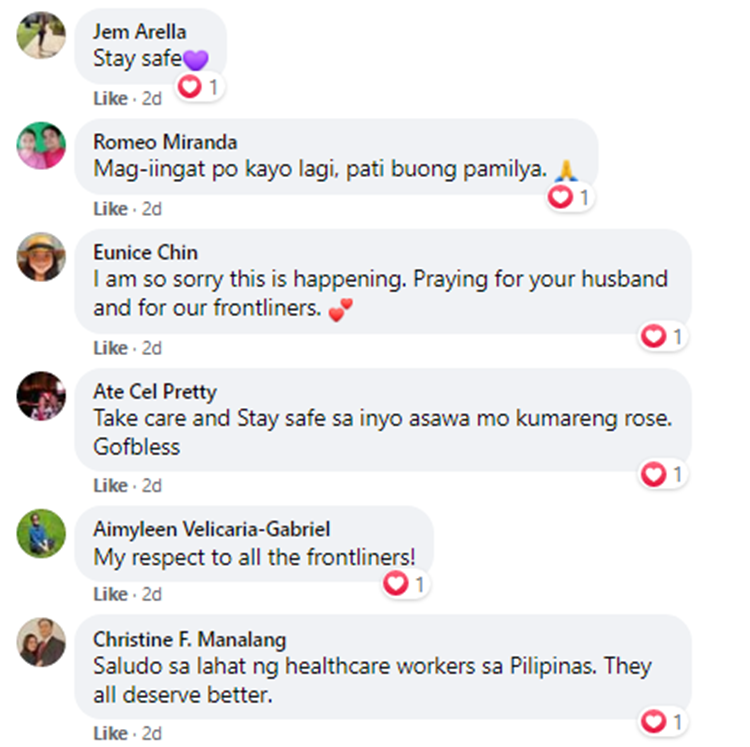Screen dimensions: 750x747
Task: Like Ate Cel Pretty's comment
Action: click(110, 486)
